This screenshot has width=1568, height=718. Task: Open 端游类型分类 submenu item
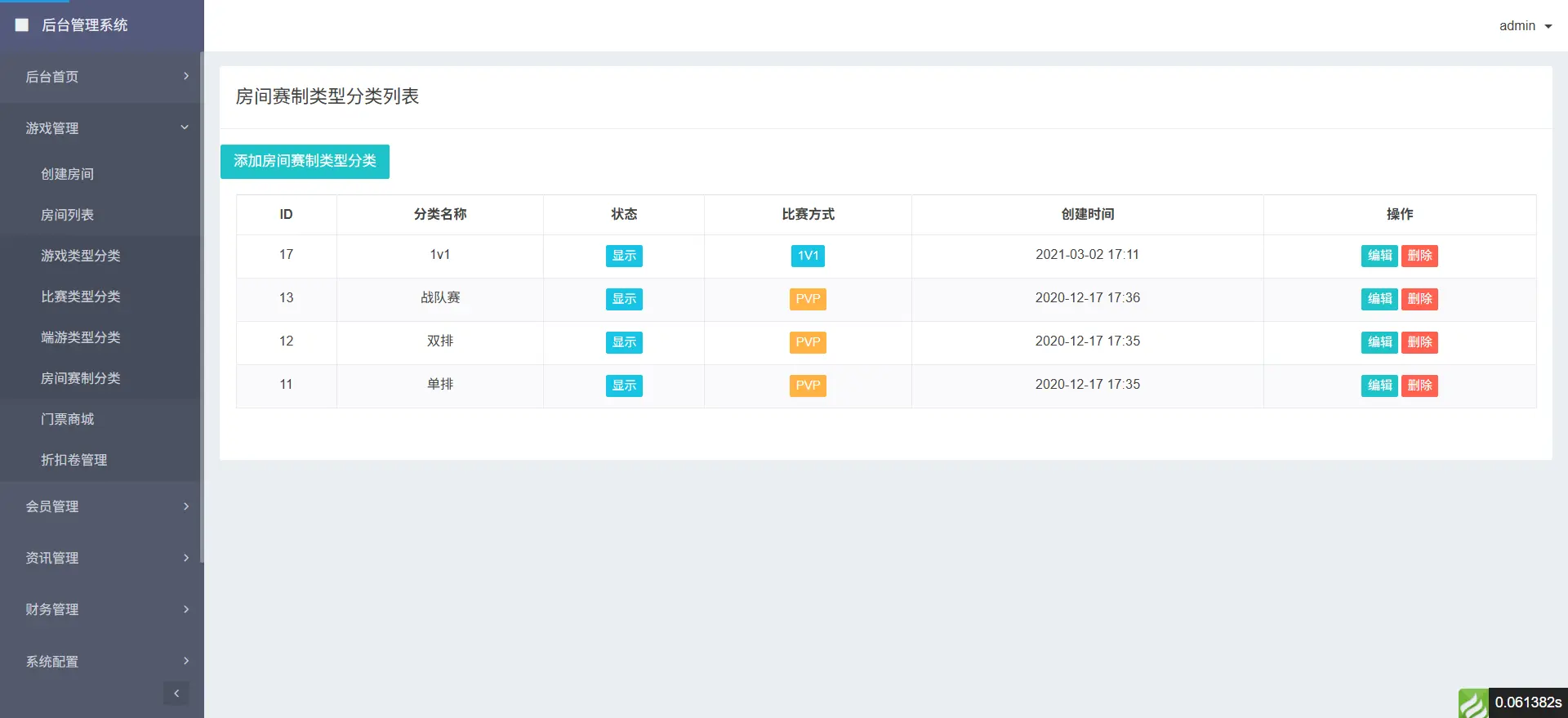[81, 337]
